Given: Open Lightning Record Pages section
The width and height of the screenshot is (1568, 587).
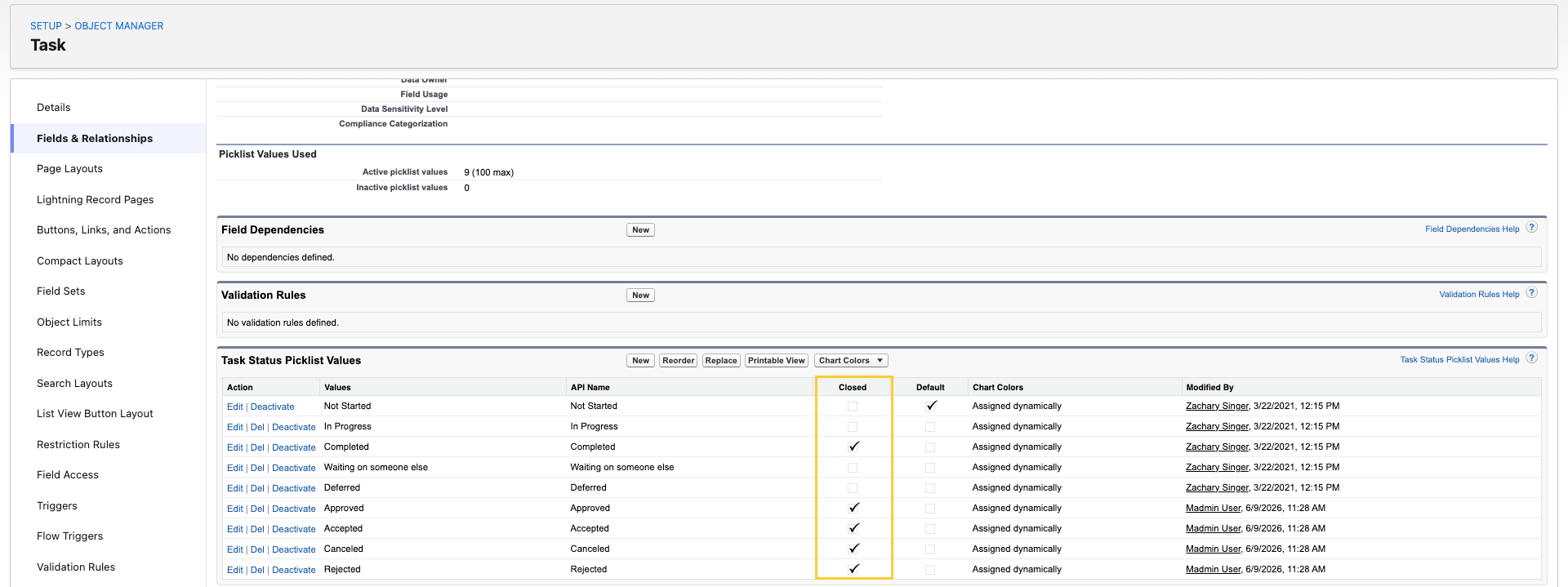Looking at the screenshot, I should pos(96,200).
